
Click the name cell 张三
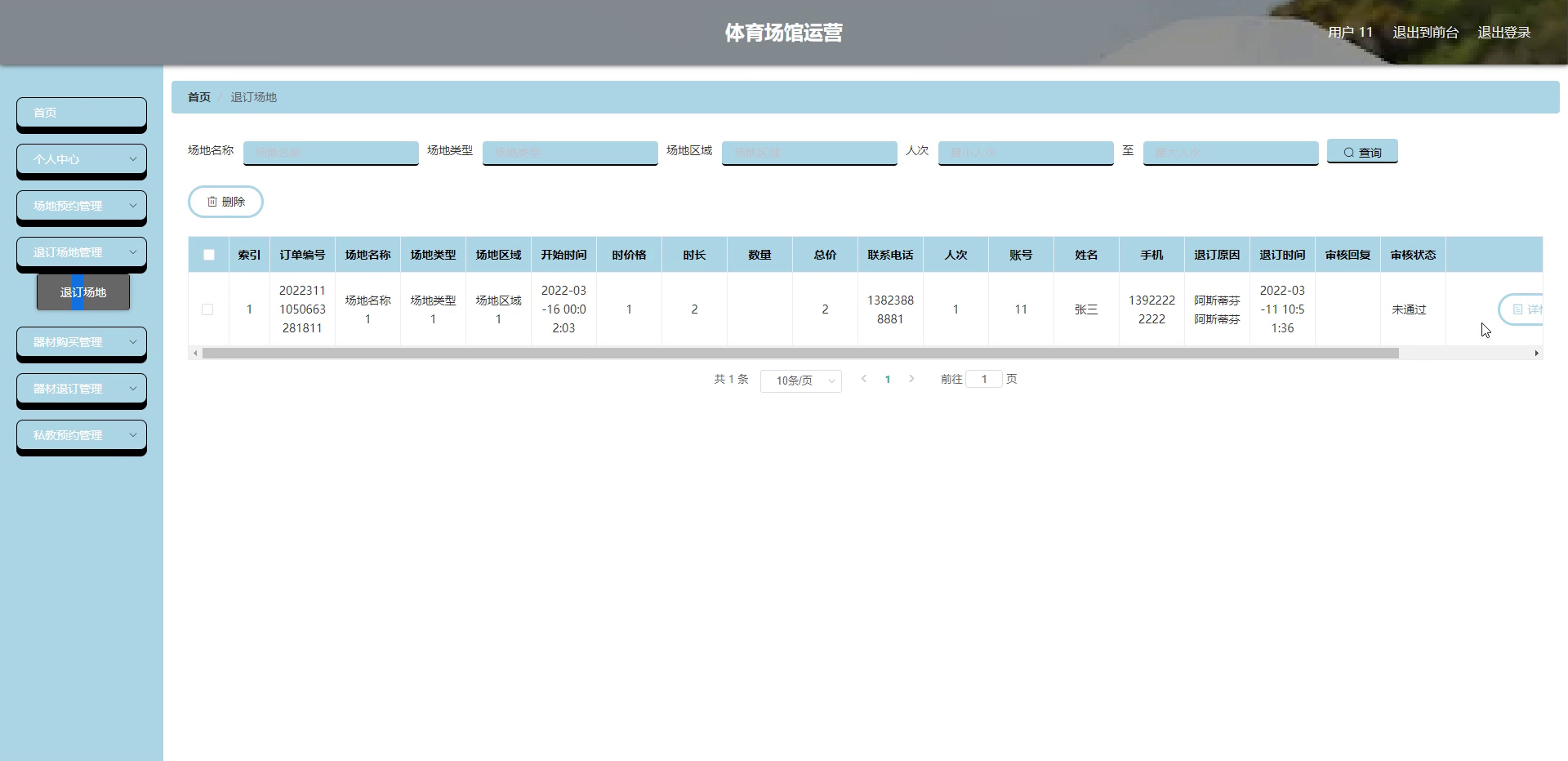[1086, 309]
